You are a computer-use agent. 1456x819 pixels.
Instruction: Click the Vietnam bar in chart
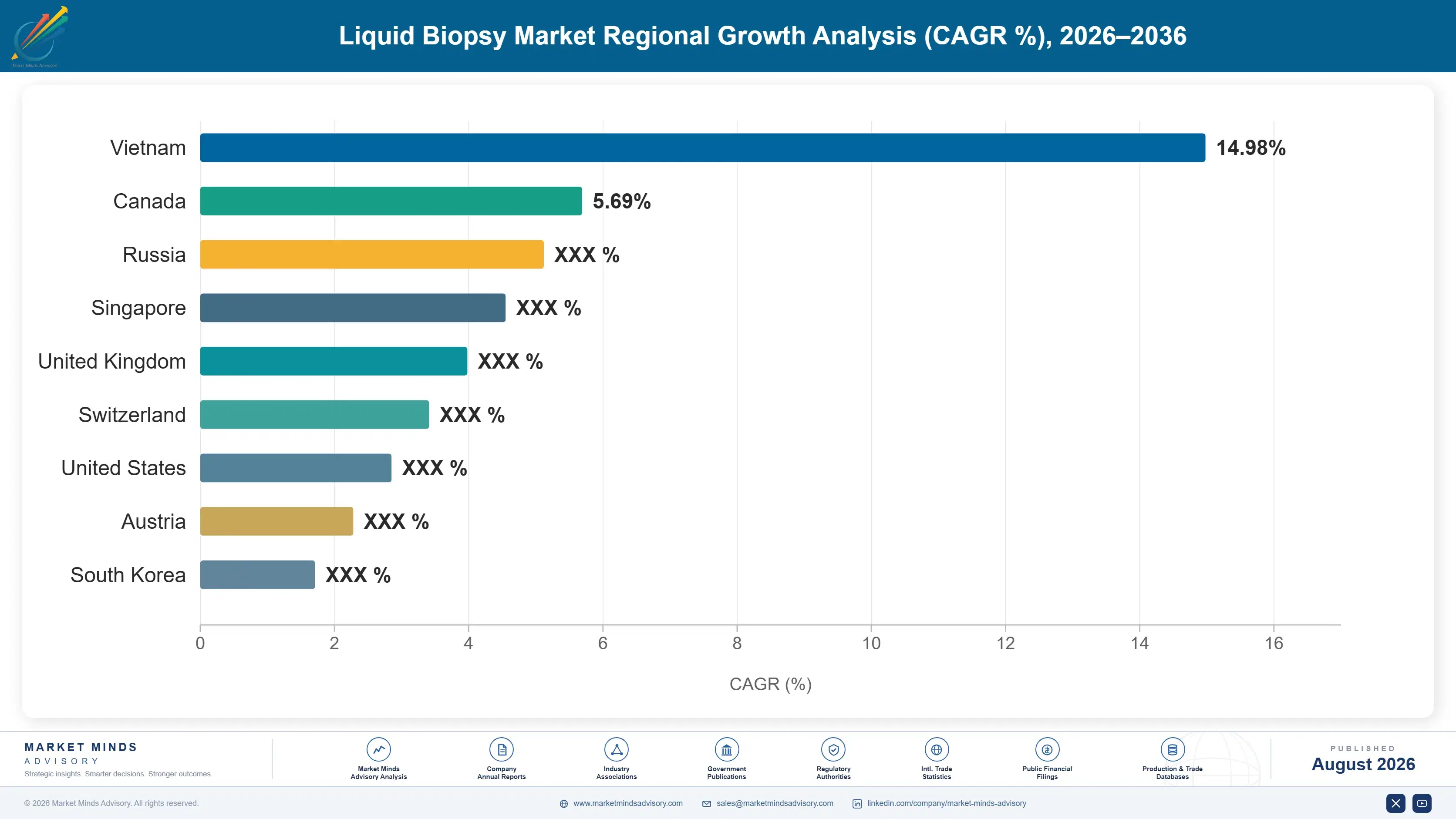click(x=703, y=148)
